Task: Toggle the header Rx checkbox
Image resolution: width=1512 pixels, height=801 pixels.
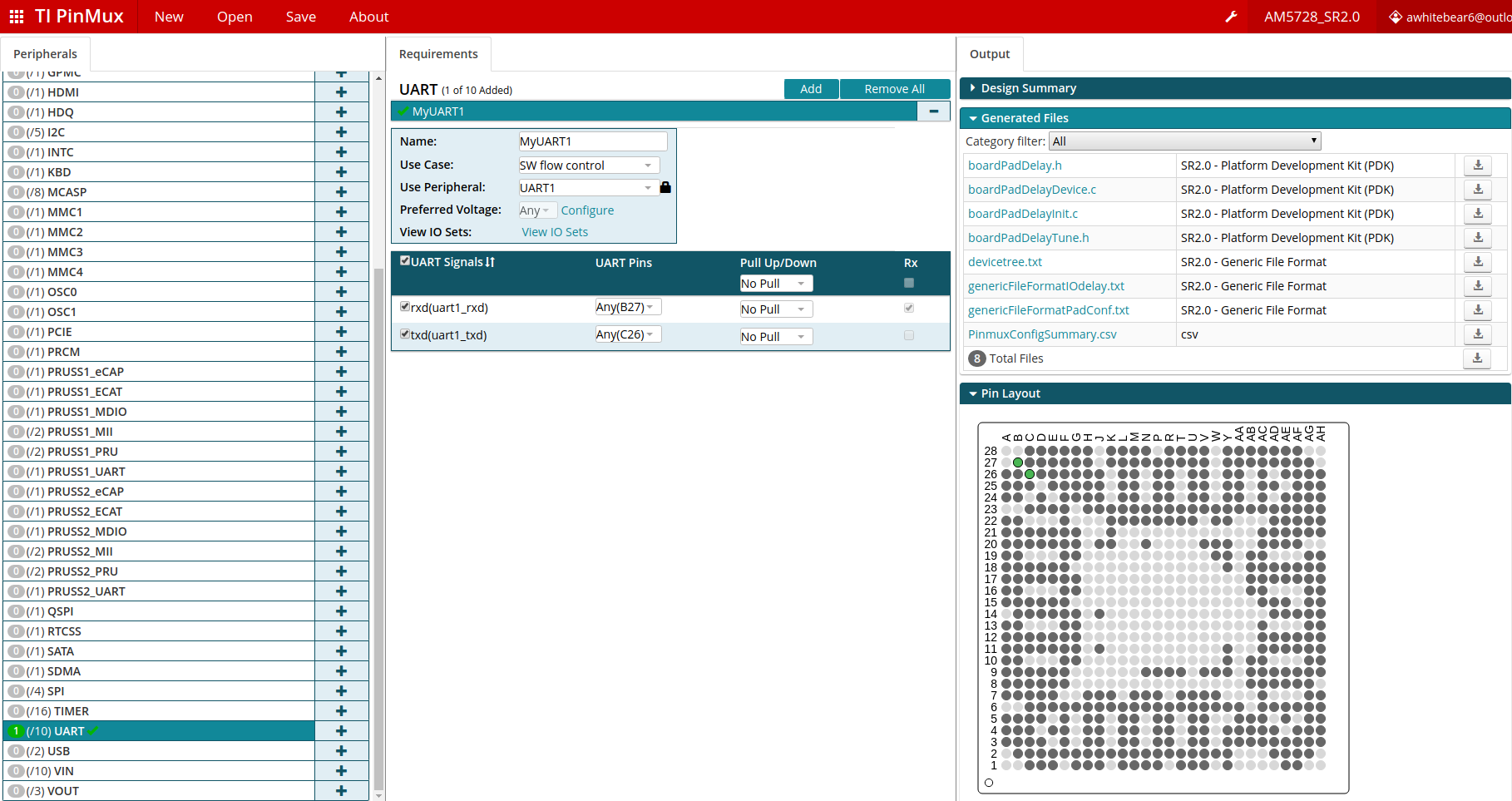Action: 909,283
